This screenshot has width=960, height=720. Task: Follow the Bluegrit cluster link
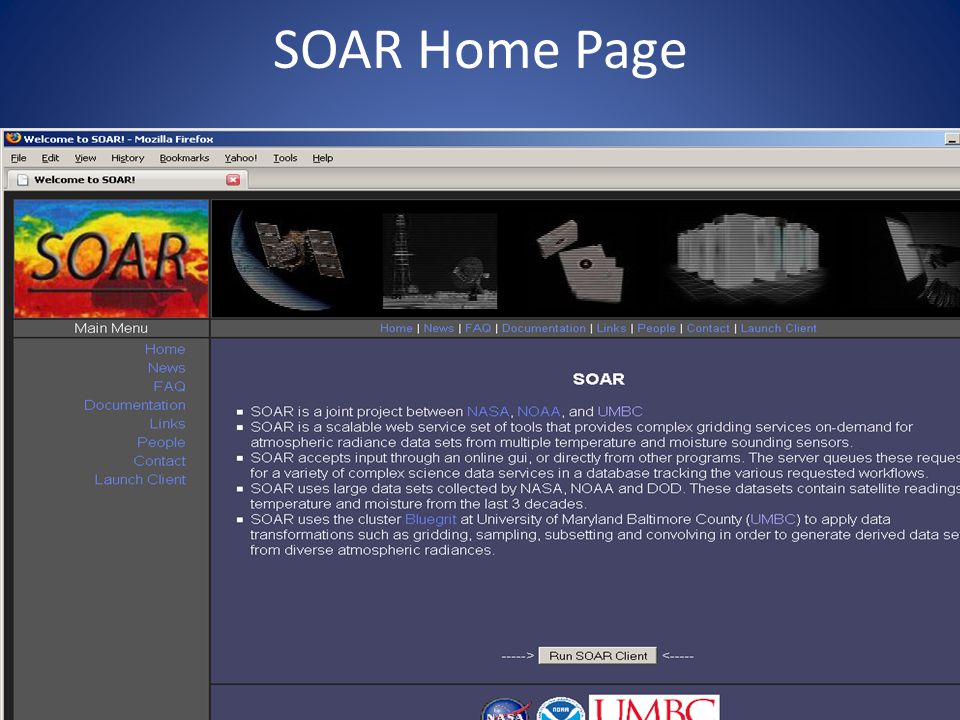pos(430,519)
